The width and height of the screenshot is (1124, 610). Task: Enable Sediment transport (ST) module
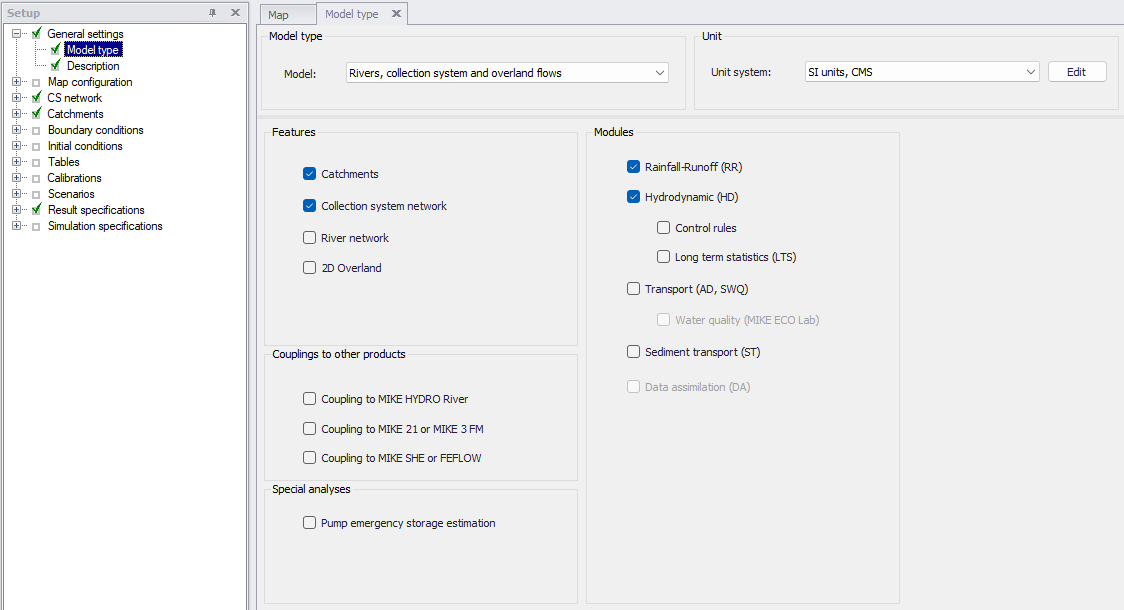click(x=634, y=351)
